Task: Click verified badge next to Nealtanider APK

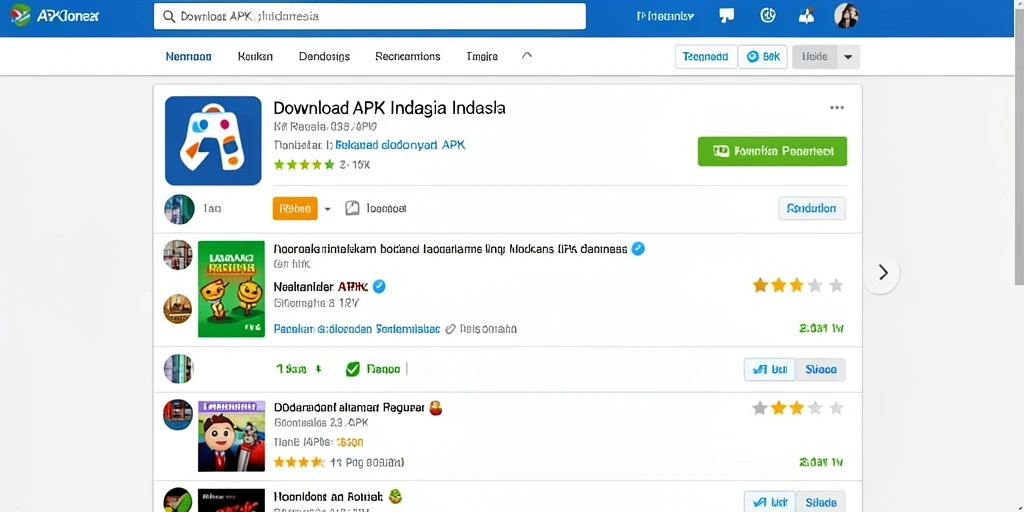Action: coord(378,286)
